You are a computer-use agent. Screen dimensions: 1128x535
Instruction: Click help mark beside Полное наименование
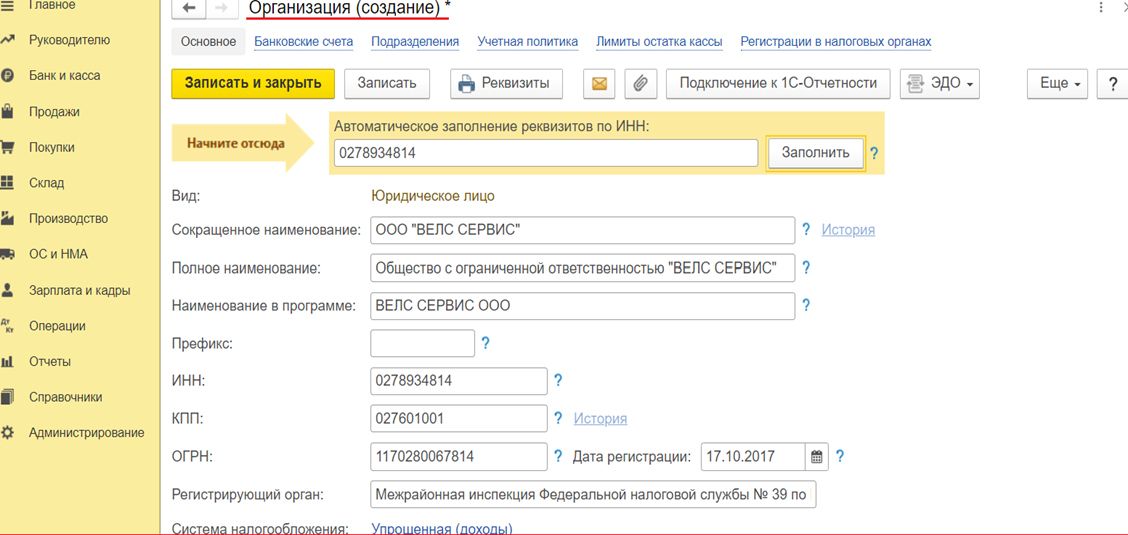pos(806,268)
